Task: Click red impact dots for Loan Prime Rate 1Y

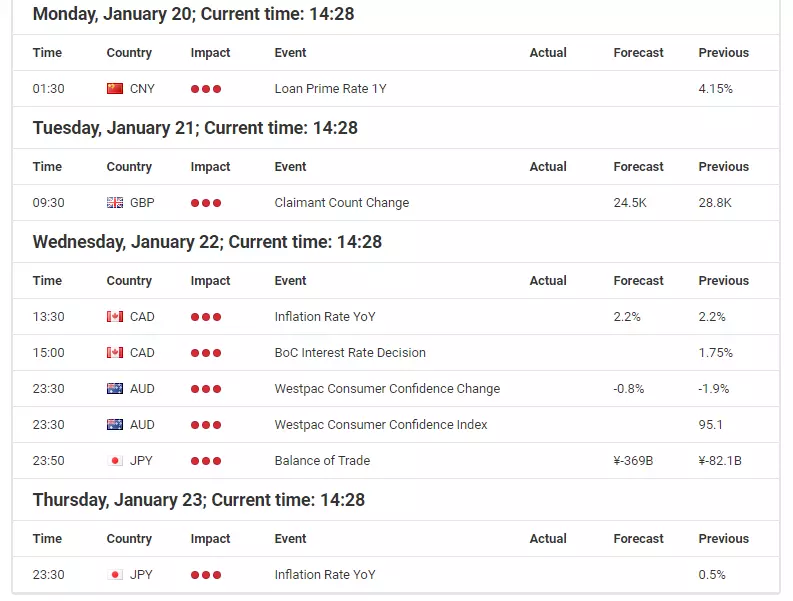Action: [206, 89]
